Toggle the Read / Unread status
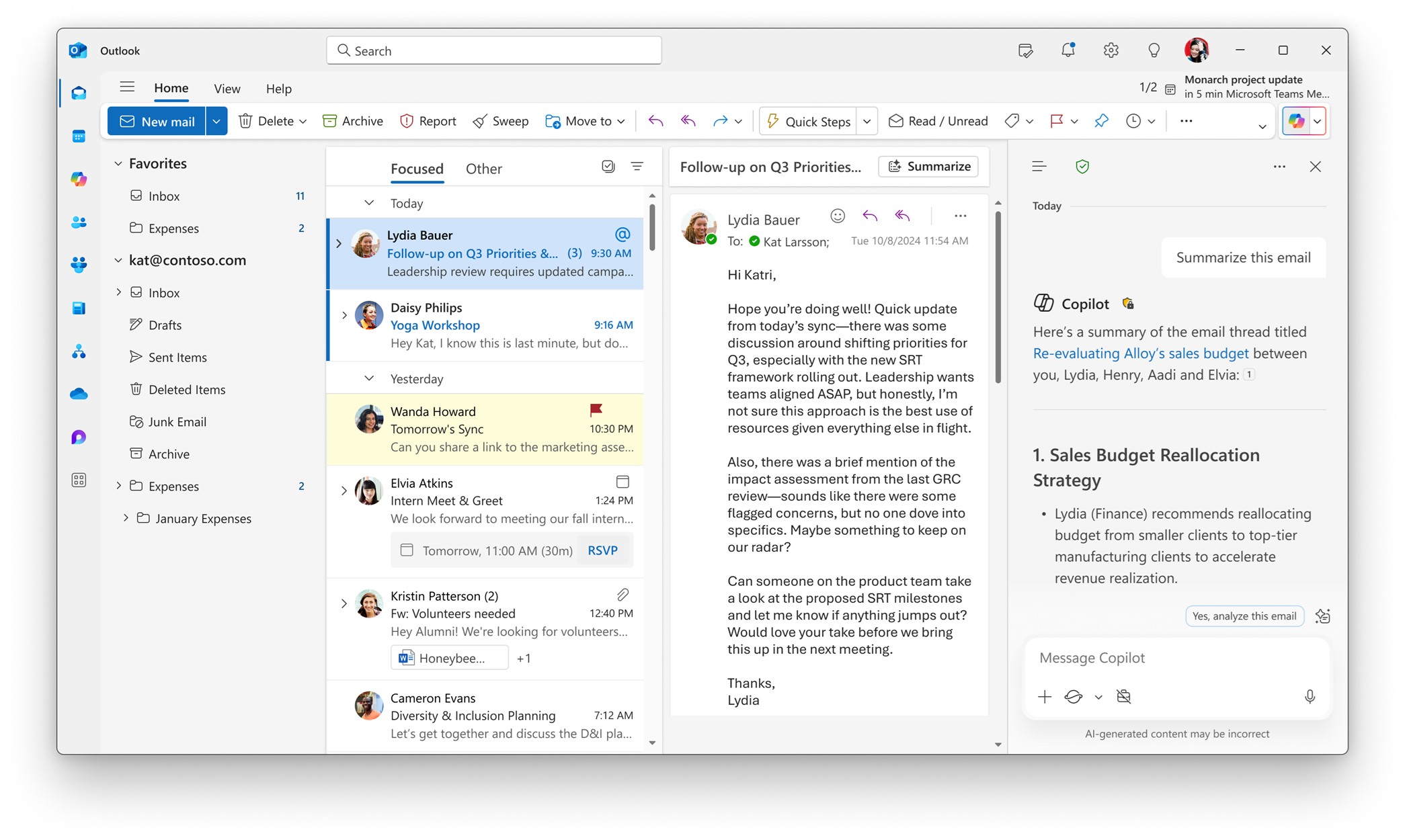 938,122
